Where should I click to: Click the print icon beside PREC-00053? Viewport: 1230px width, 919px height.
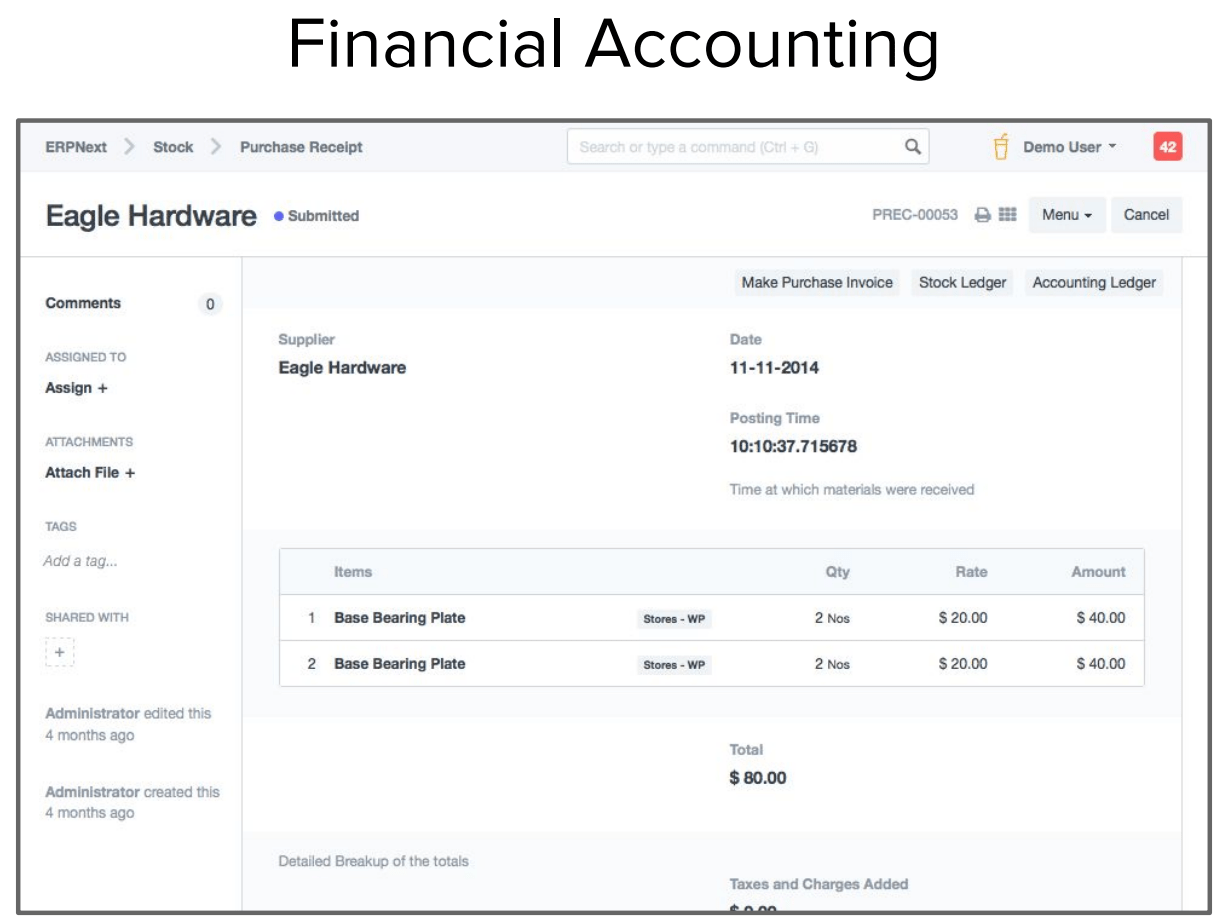(983, 215)
